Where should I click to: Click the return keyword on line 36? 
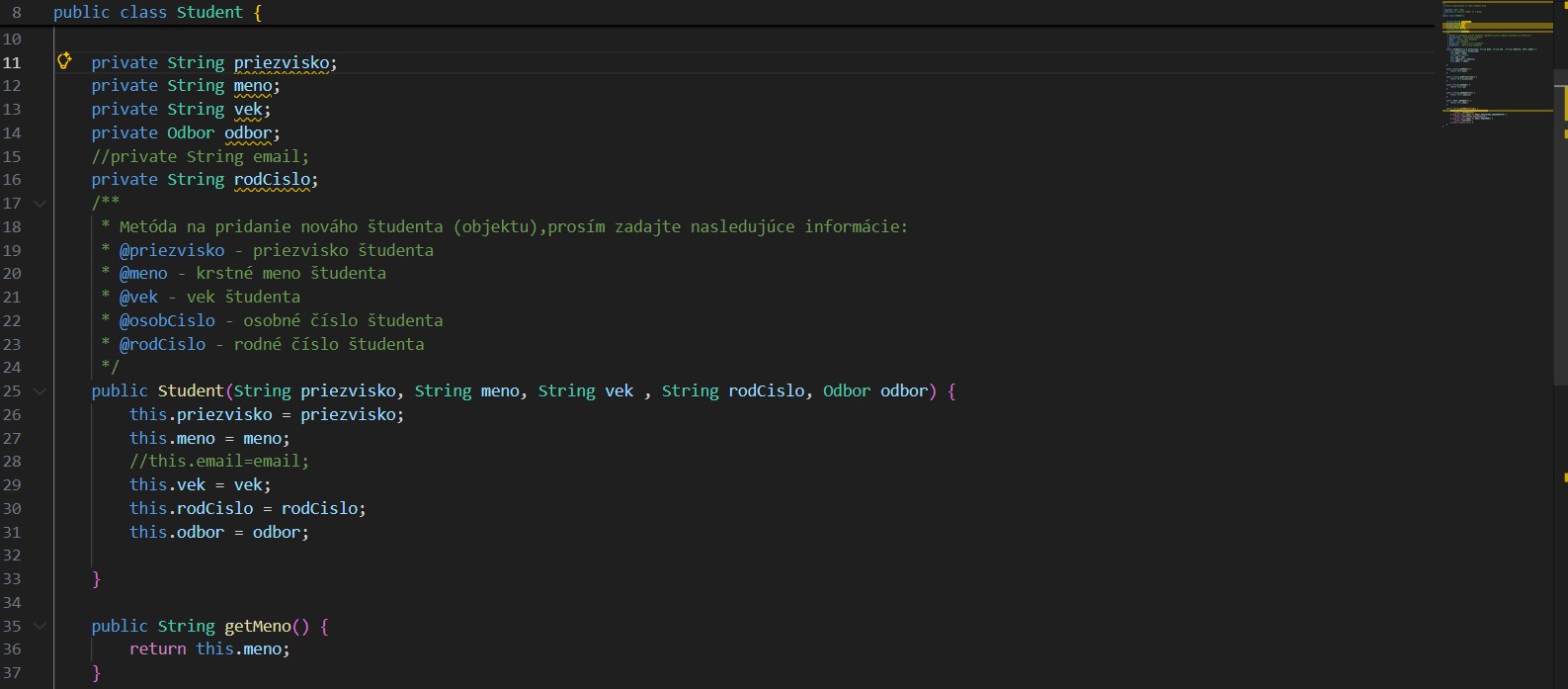point(157,649)
